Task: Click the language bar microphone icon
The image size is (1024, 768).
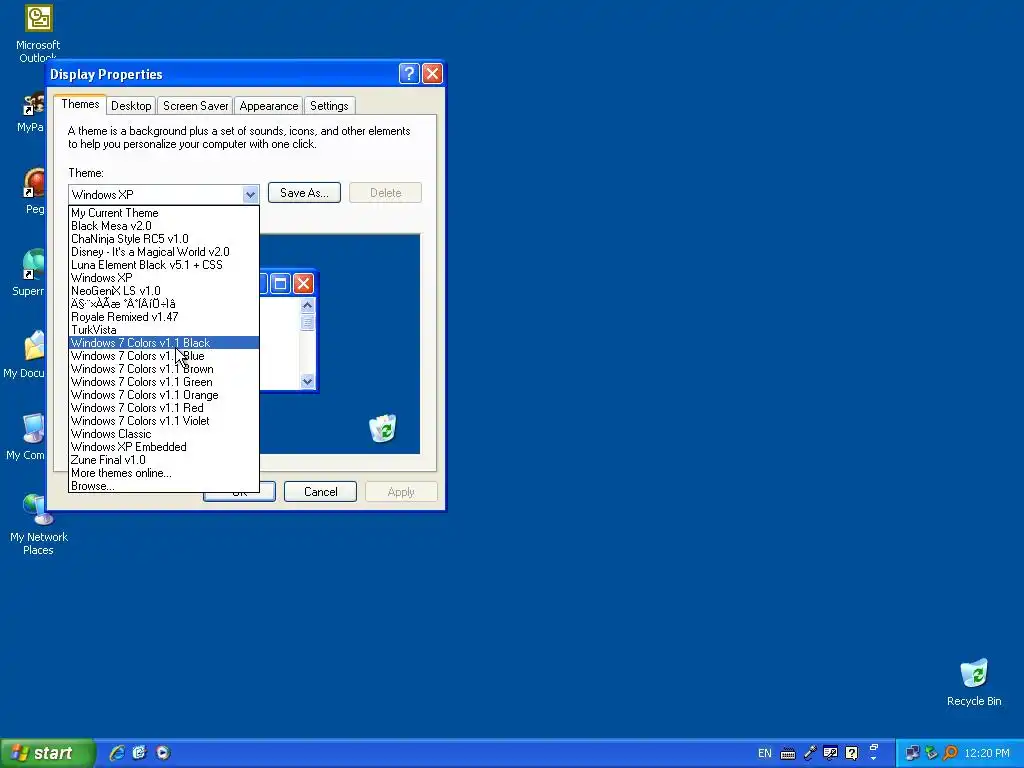Action: click(810, 753)
